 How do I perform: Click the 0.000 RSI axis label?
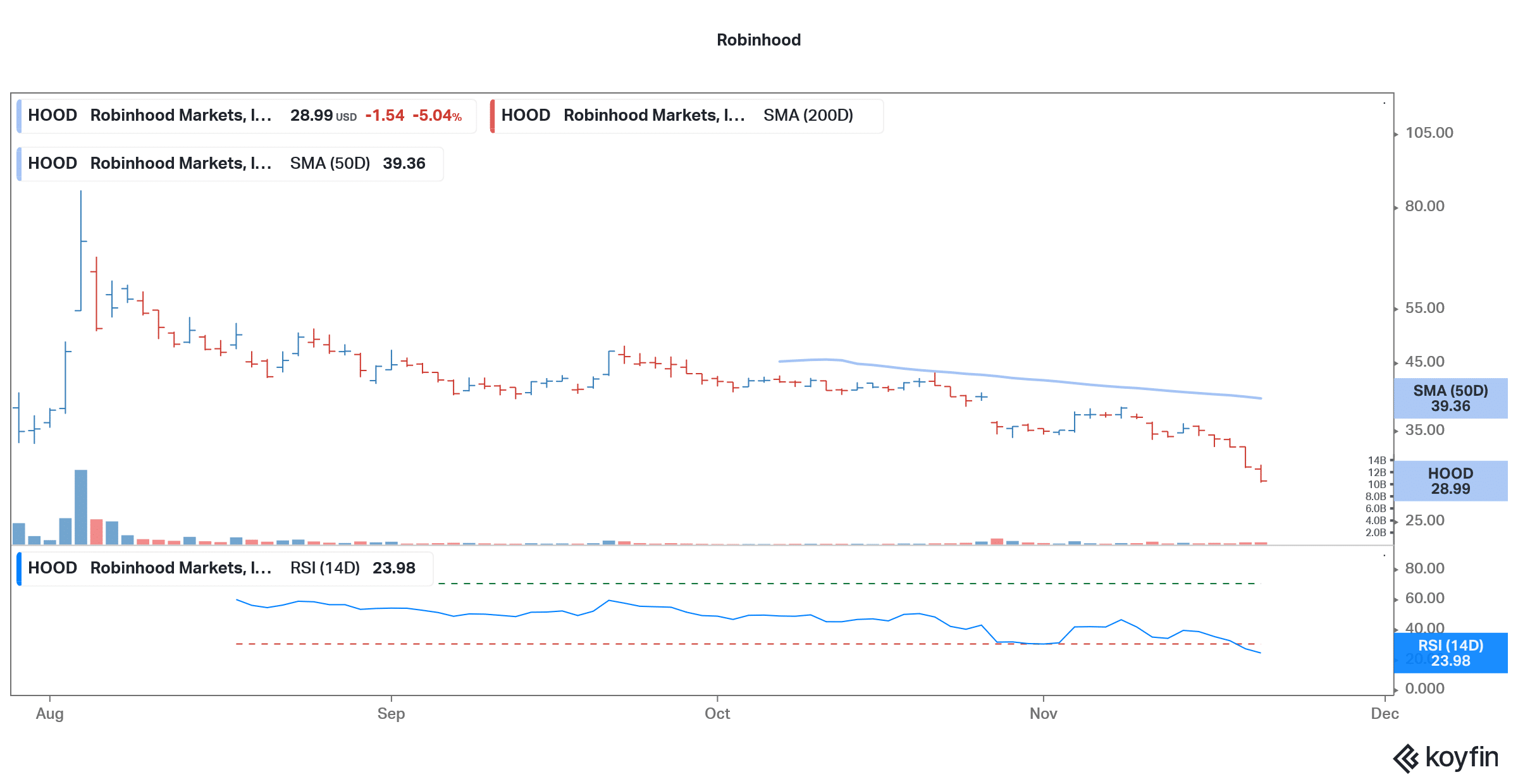pyautogui.click(x=1424, y=689)
